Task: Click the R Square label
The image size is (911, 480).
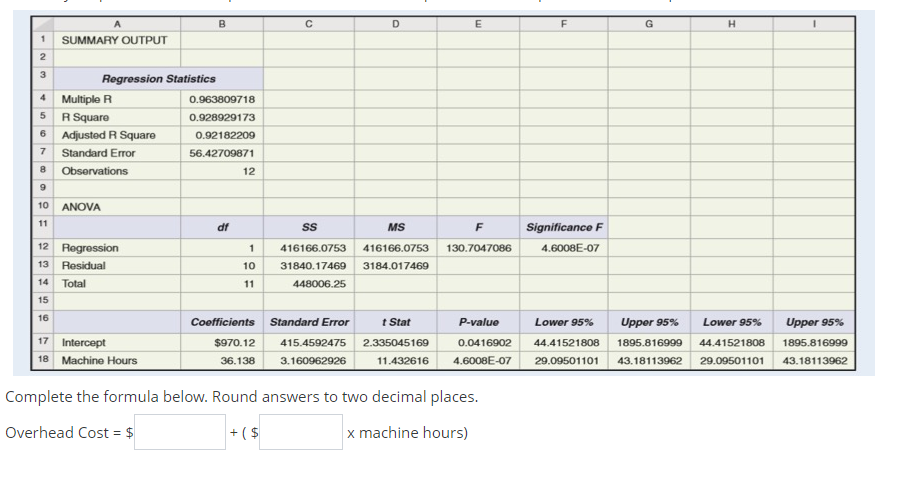Action: pyautogui.click(x=85, y=117)
